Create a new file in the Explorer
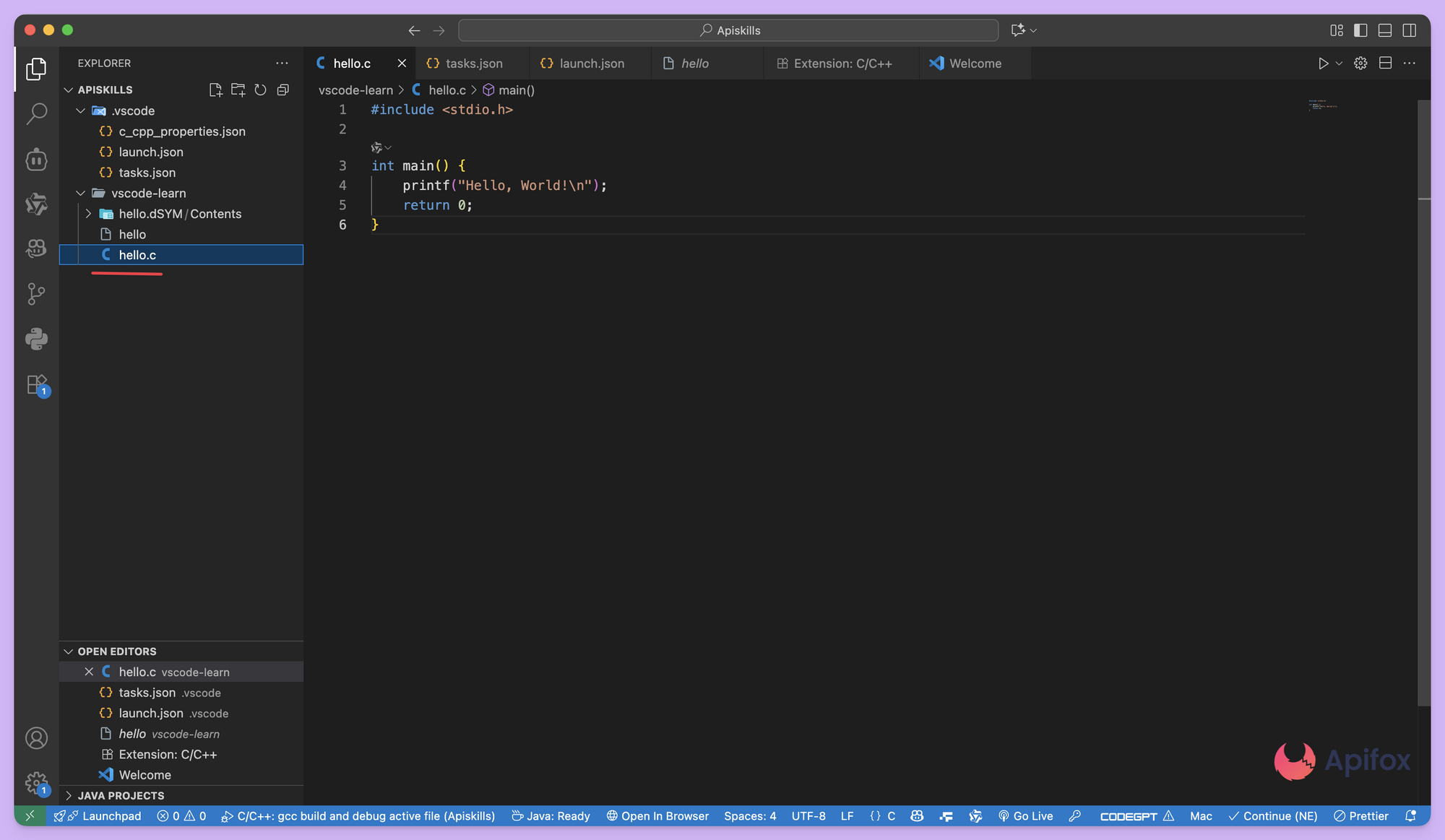1445x840 pixels. click(x=215, y=90)
